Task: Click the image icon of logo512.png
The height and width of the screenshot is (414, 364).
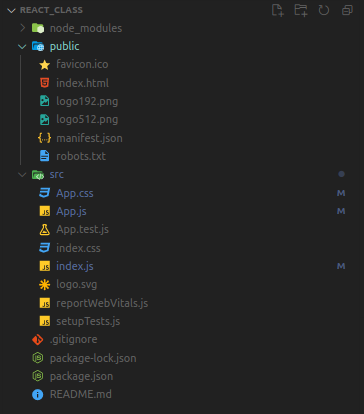Action: tap(45, 119)
